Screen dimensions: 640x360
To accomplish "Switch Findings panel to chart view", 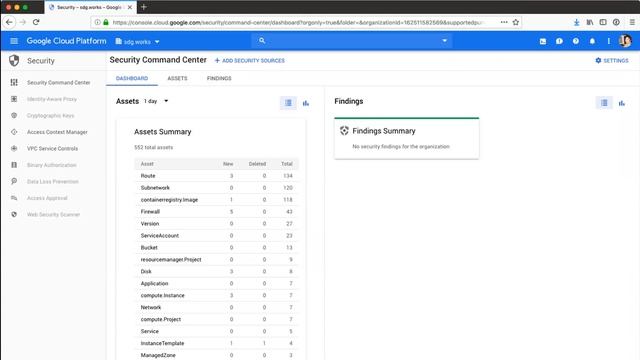I will pos(622,103).
